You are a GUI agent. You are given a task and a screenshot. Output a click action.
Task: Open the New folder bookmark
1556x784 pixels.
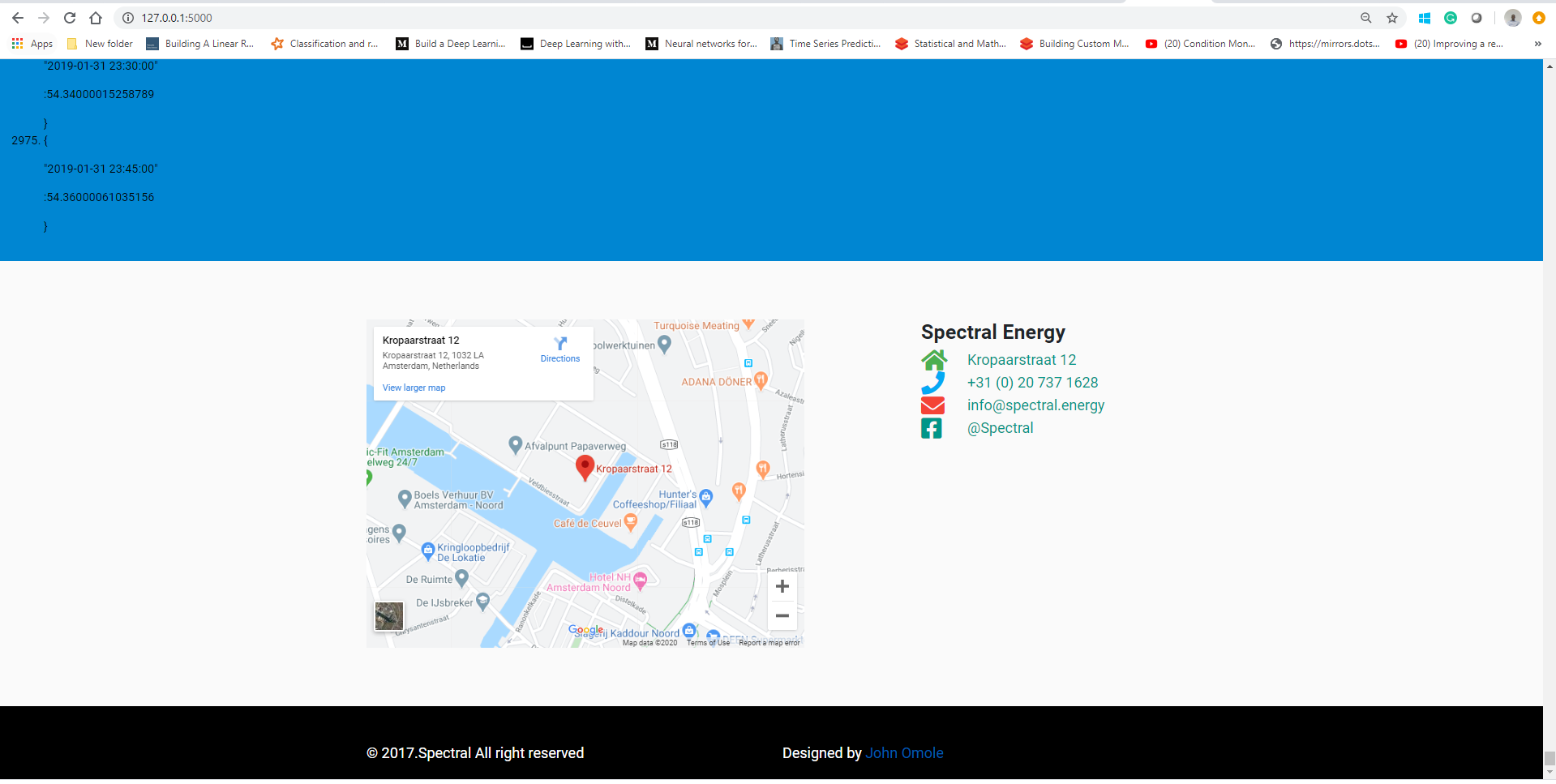tap(100, 44)
